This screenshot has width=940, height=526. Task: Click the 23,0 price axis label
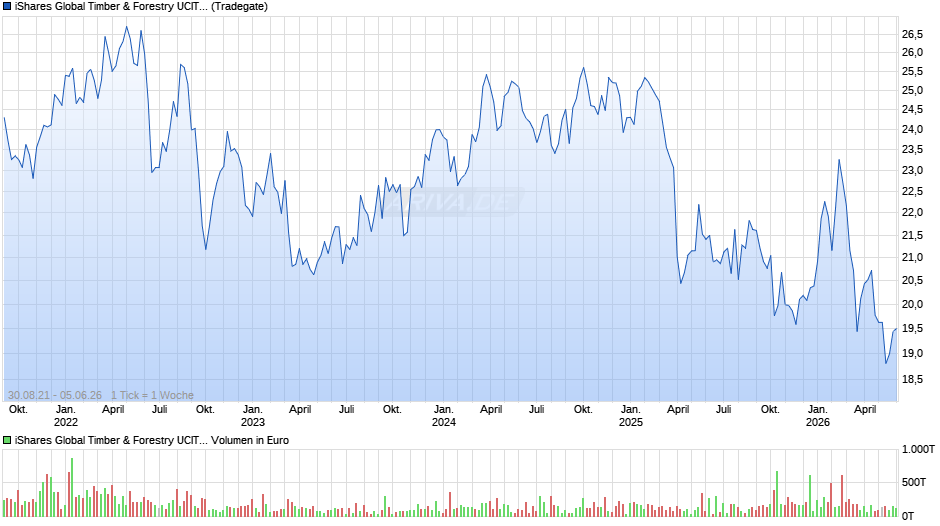tap(912, 171)
